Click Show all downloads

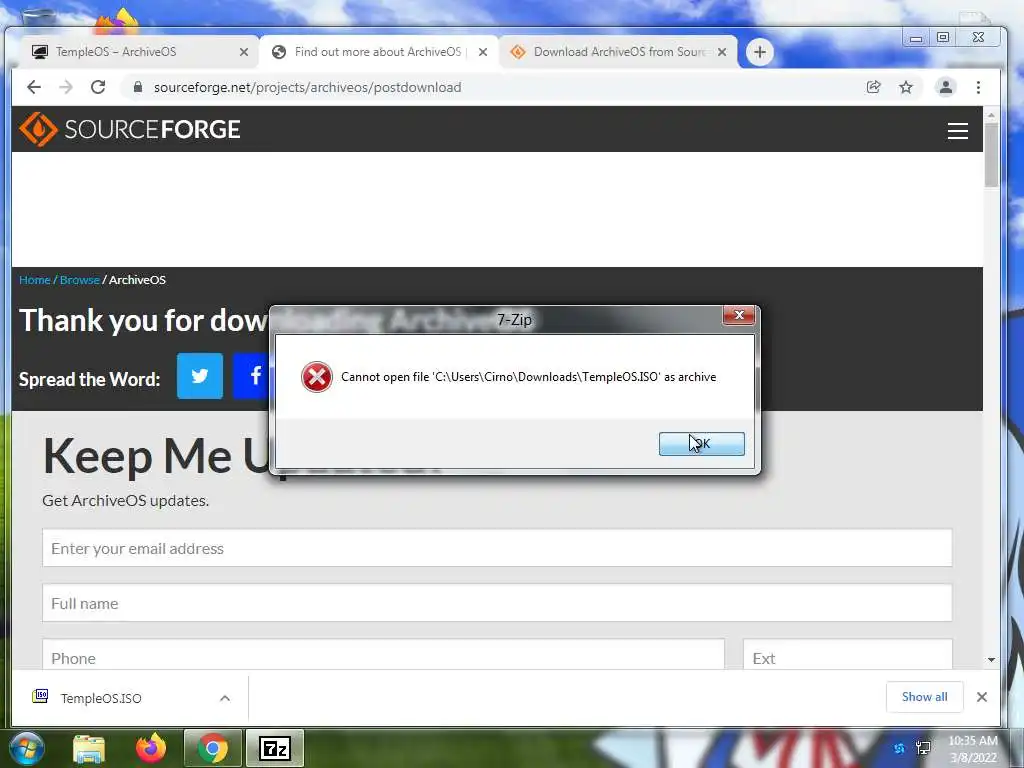[x=924, y=697]
